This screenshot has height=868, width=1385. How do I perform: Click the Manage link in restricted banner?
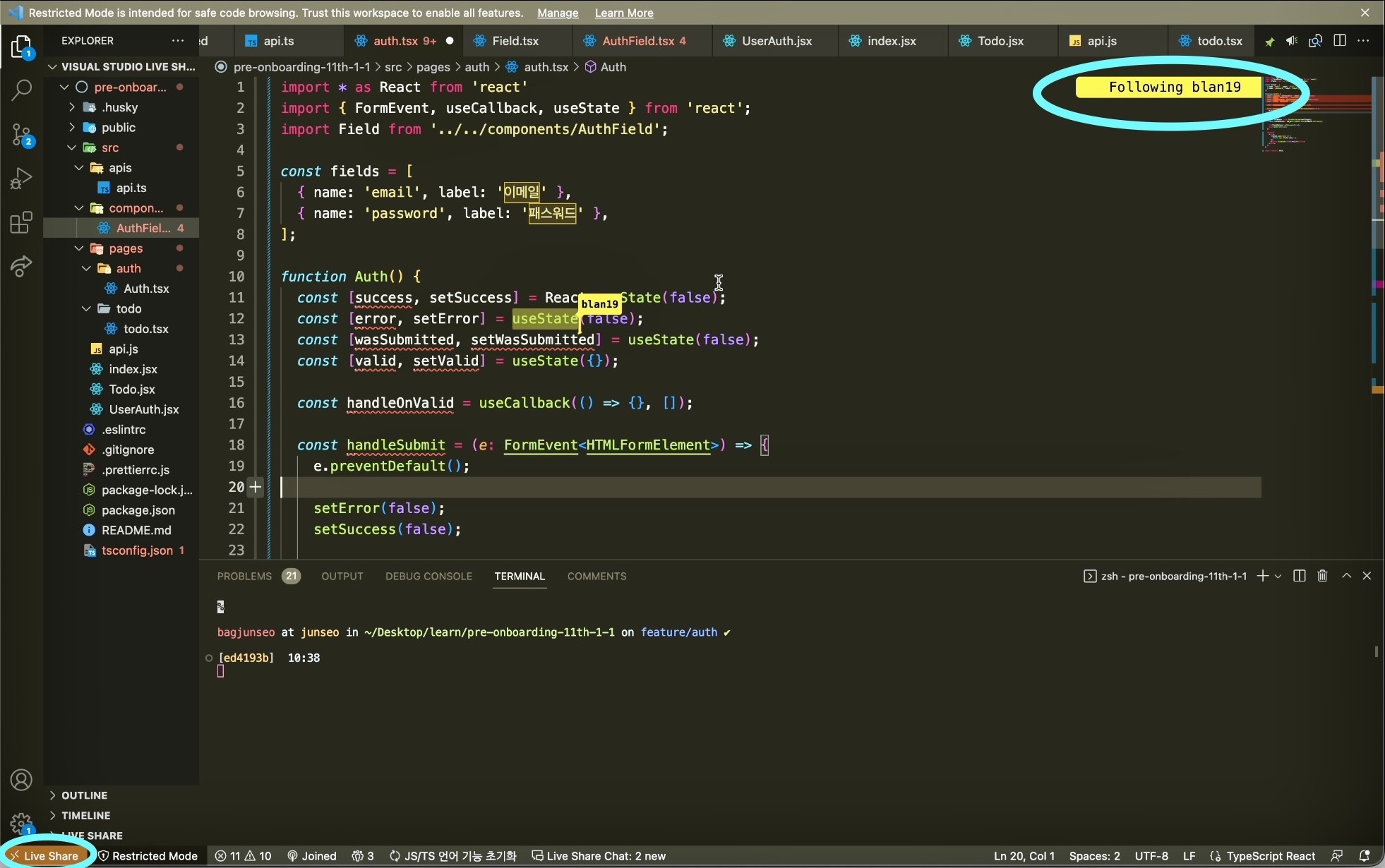tap(557, 13)
